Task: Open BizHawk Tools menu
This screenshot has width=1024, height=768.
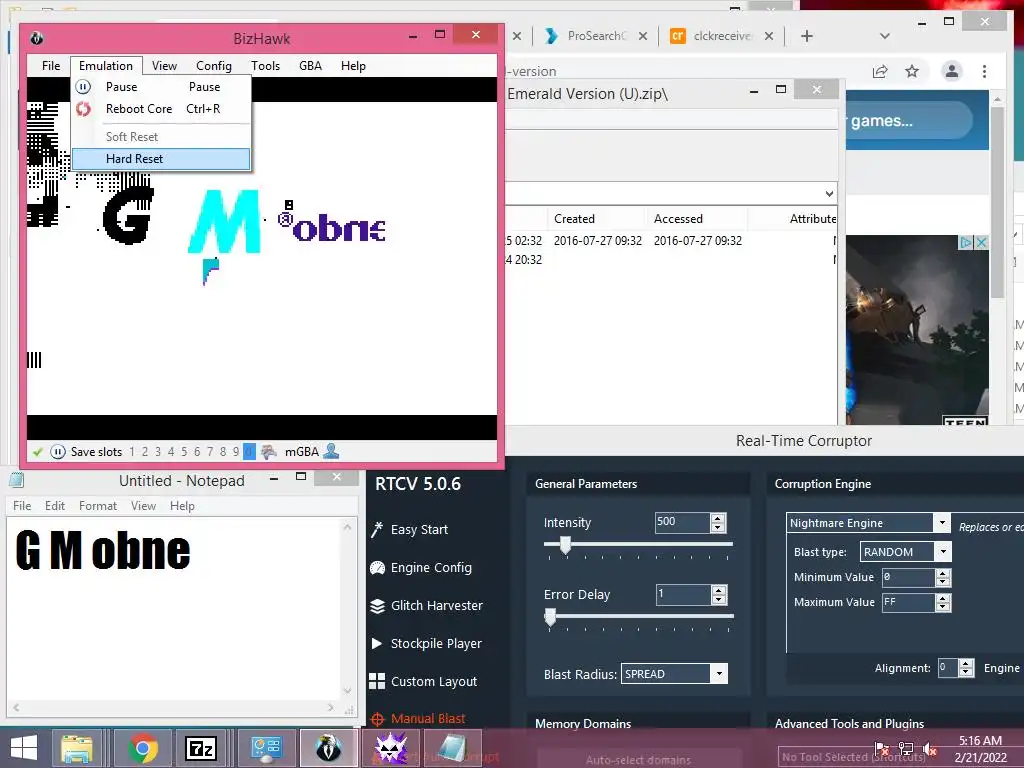Action: point(265,66)
